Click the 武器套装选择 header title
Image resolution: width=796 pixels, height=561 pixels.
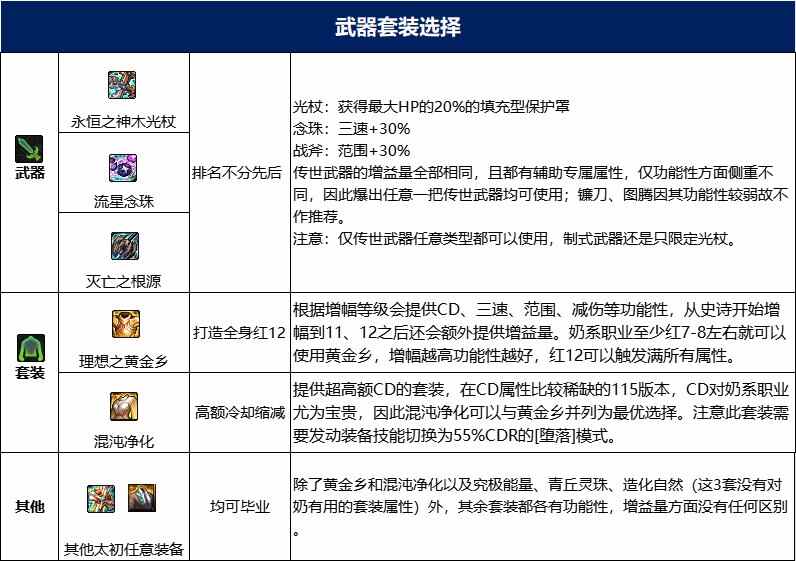coord(397,26)
